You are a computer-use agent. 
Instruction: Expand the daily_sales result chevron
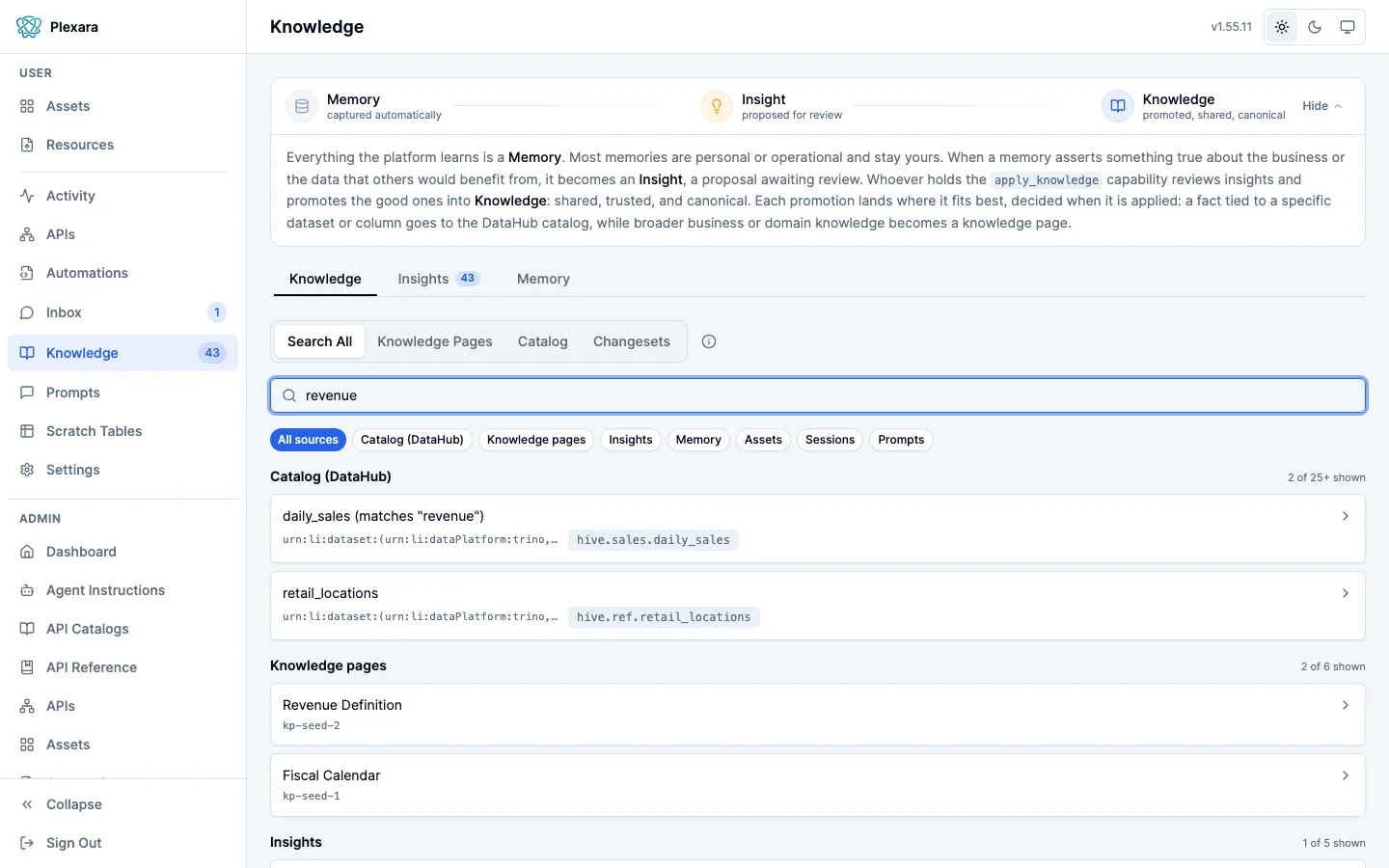coord(1346,516)
